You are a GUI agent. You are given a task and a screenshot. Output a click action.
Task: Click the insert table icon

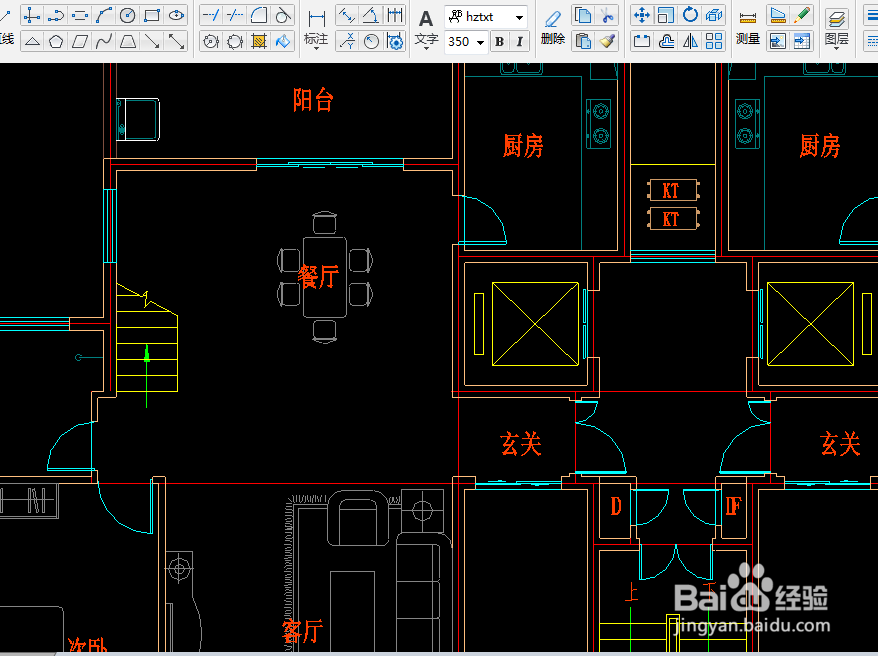click(x=802, y=41)
